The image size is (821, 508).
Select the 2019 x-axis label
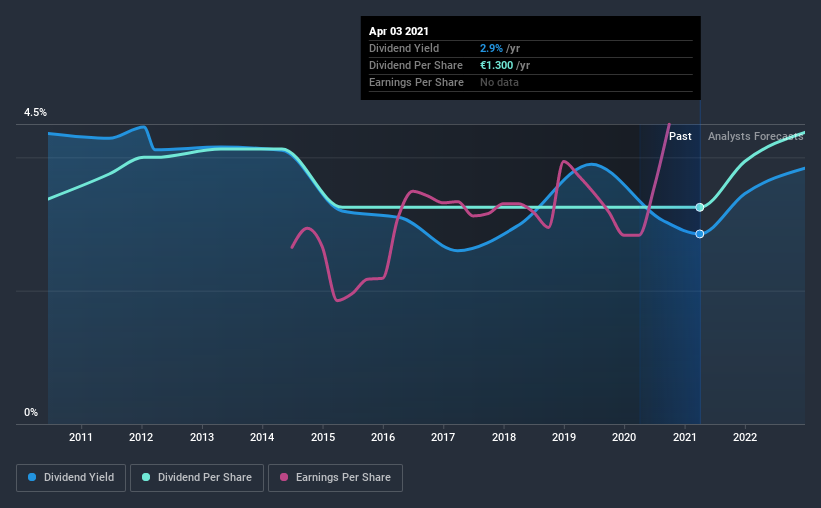[x=564, y=437]
